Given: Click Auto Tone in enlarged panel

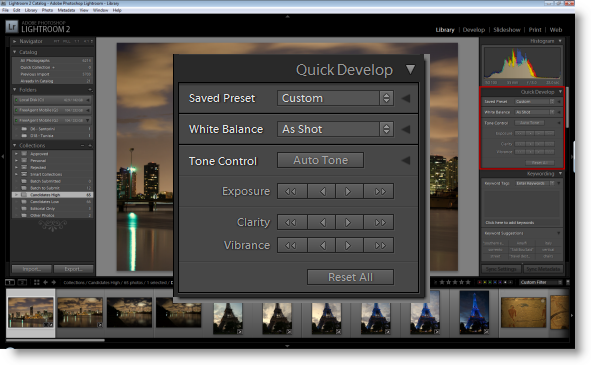Looking at the screenshot, I should 320,160.
